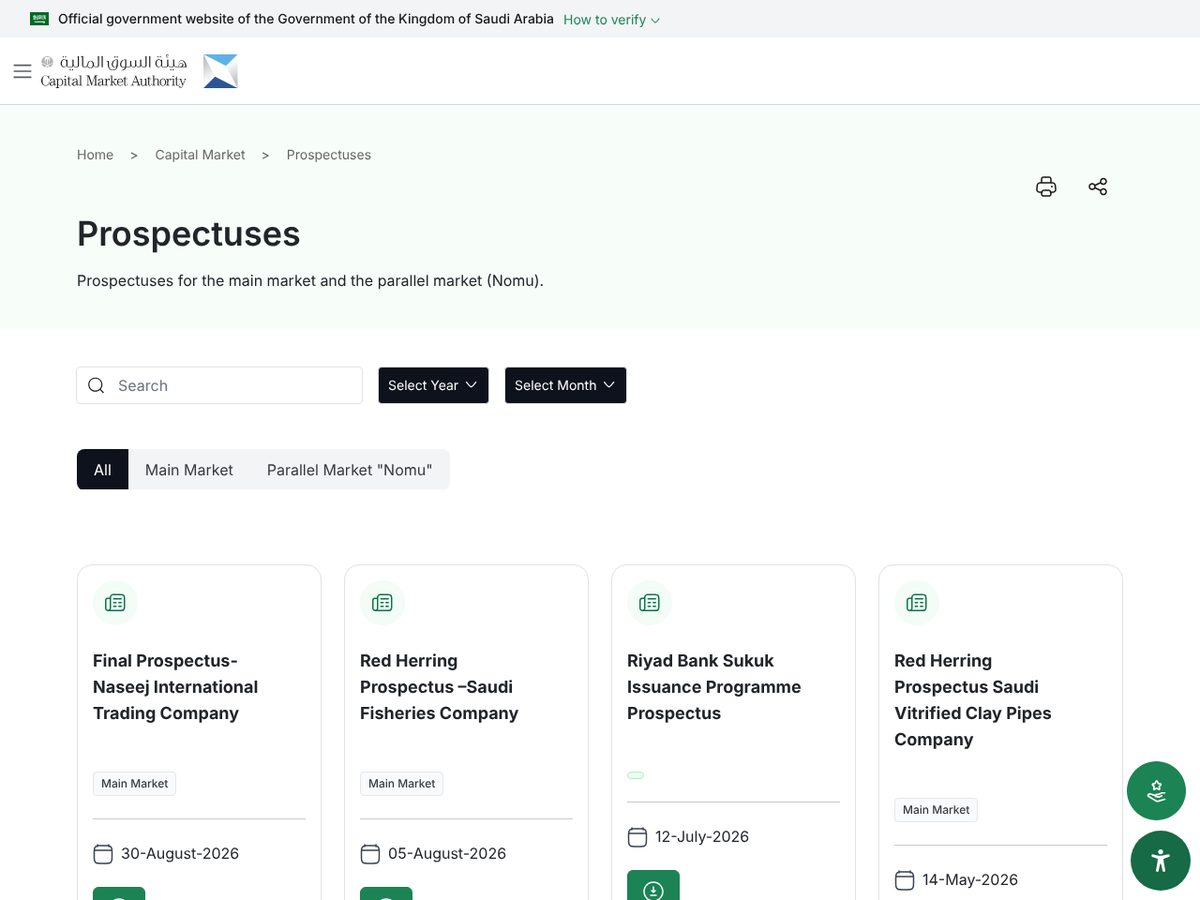Click Main Market tag on Naseej card
The height and width of the screenshot is (900, 1200).
134,784
